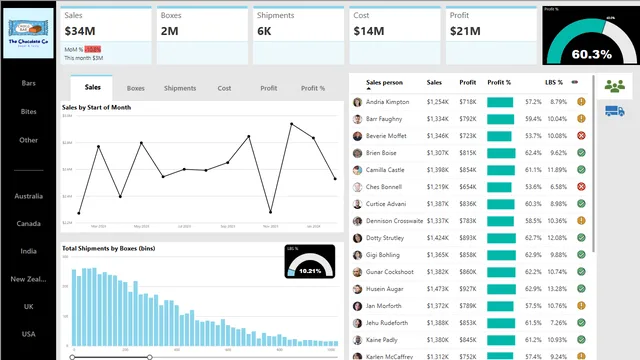The height and width of the screenshot is (360, 640).
Task: Click the Boxes 2M card
Action: point(202,36)
